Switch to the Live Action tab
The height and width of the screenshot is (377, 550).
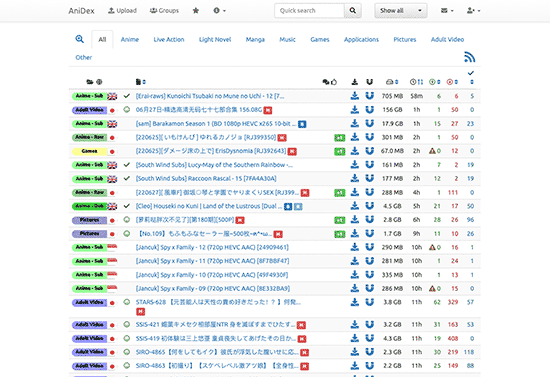pos(169,39)
